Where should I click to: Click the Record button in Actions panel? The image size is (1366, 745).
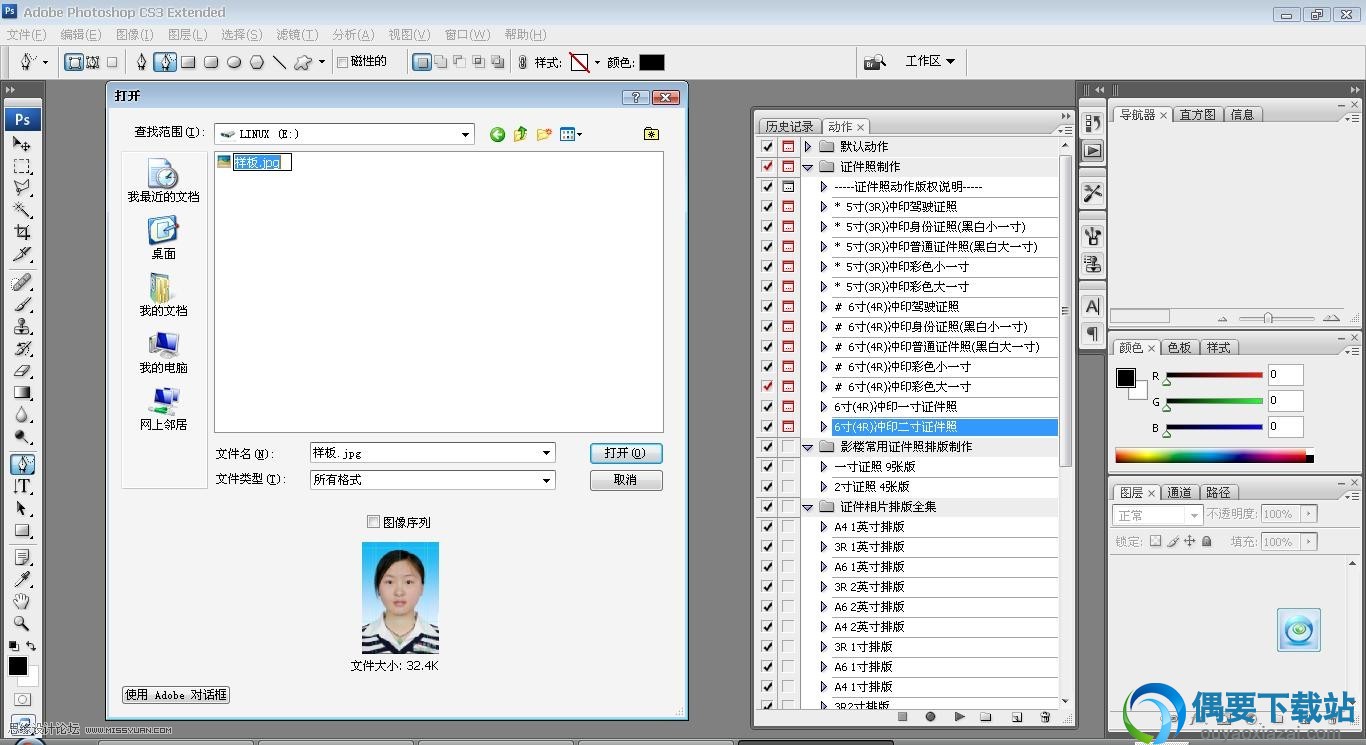[930, 717]
